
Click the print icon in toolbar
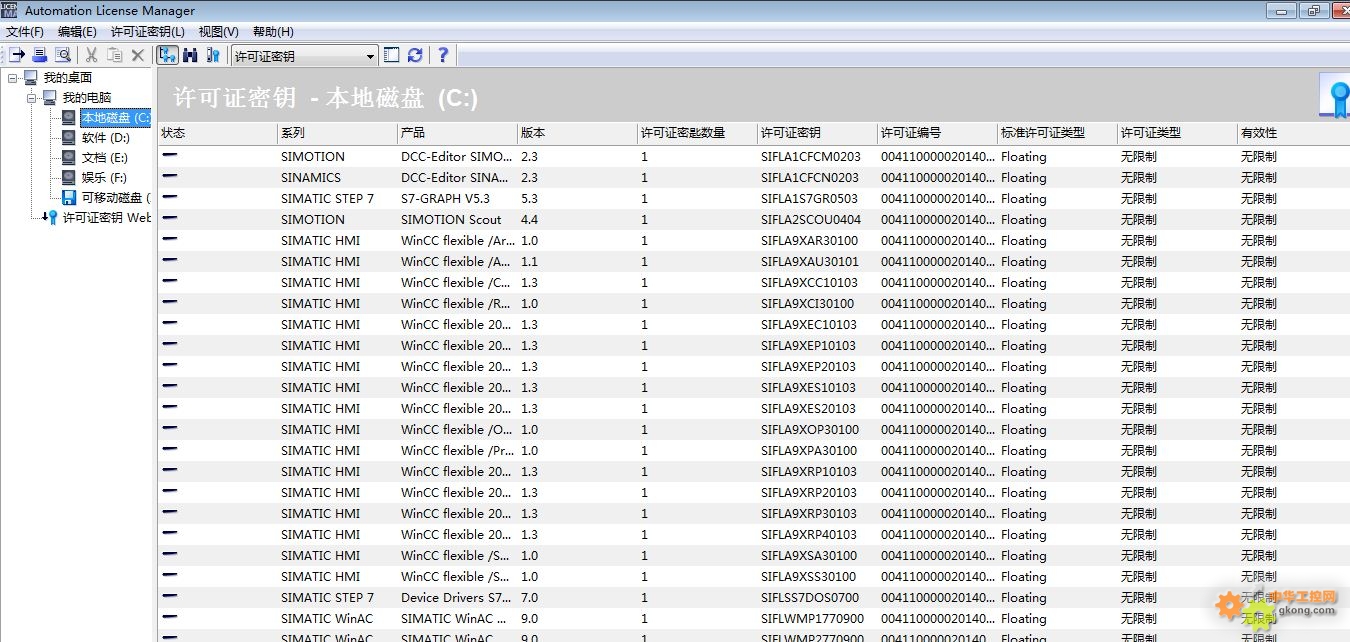[40, 55]
